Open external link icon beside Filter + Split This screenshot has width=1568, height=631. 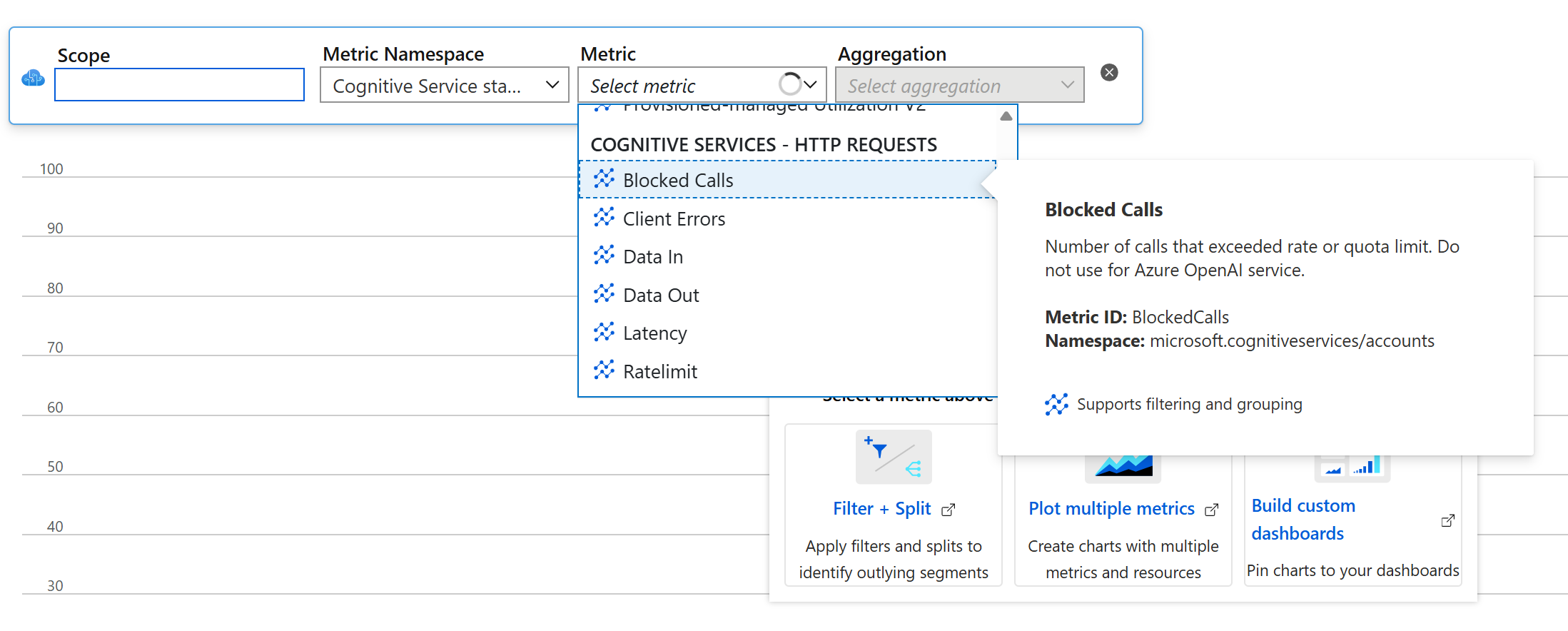(x=949, y=510)
